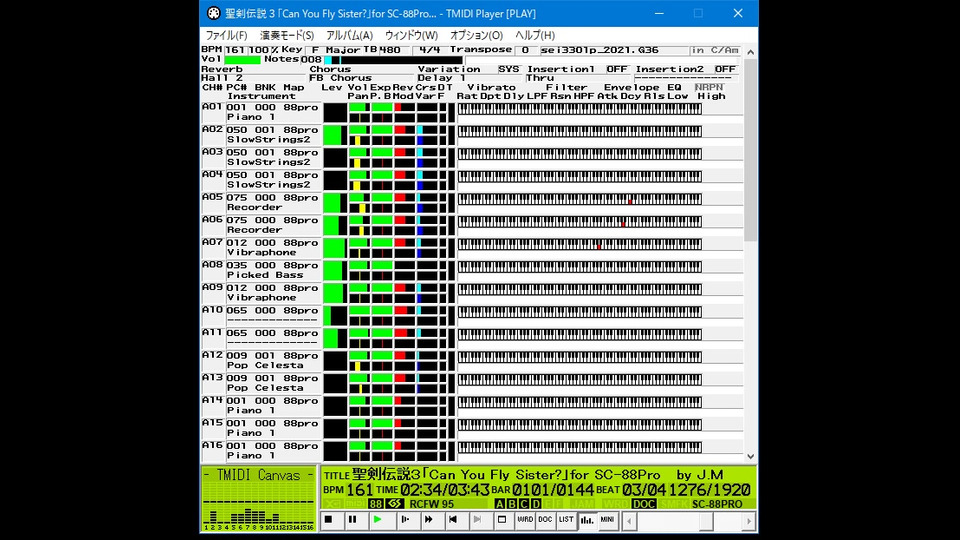The height and width of the screenshot is (540, 960).
Task: Click the 'Picked Bass' instrument name
Action: [x=265, y=275]
